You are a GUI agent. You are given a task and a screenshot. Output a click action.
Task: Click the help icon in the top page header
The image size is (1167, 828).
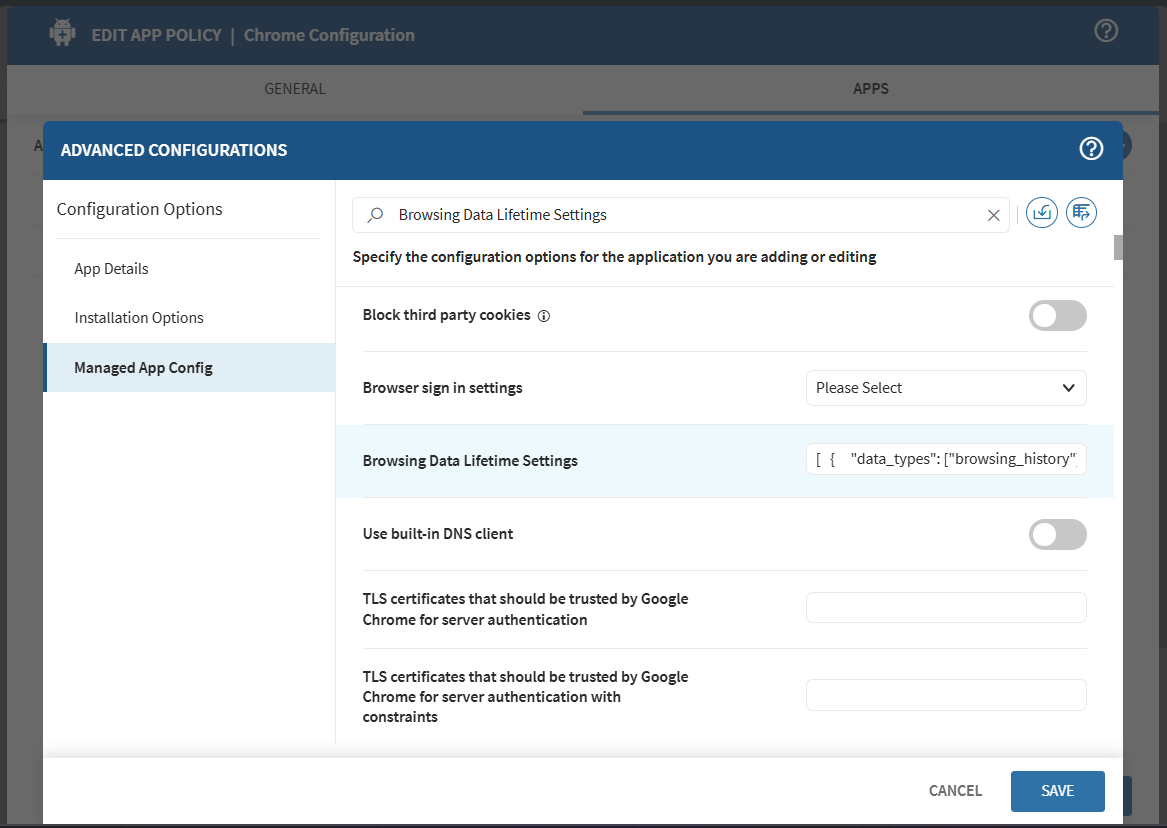coord(1105,31)
